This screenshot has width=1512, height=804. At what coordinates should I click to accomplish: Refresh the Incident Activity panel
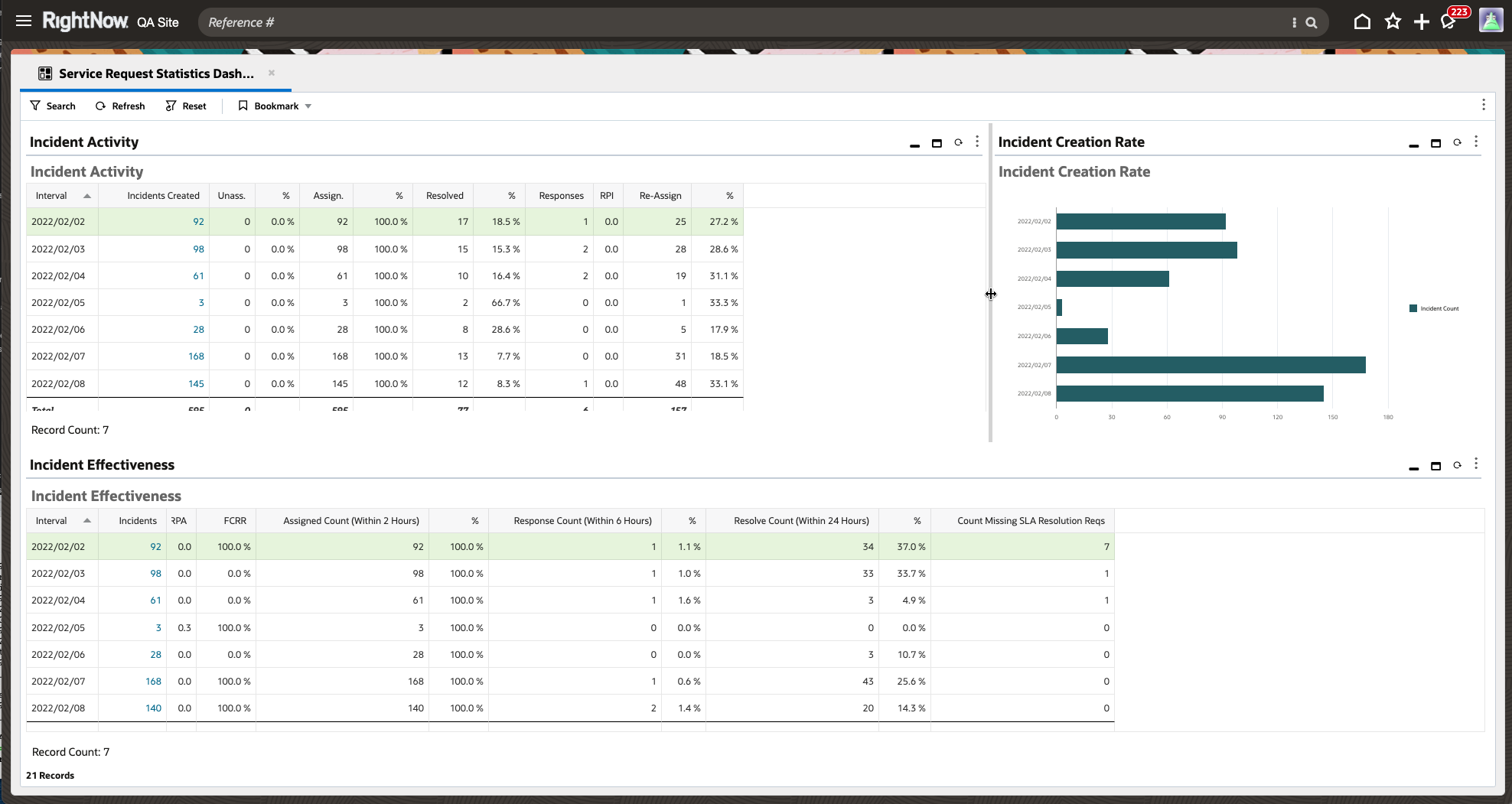[958, 142]
